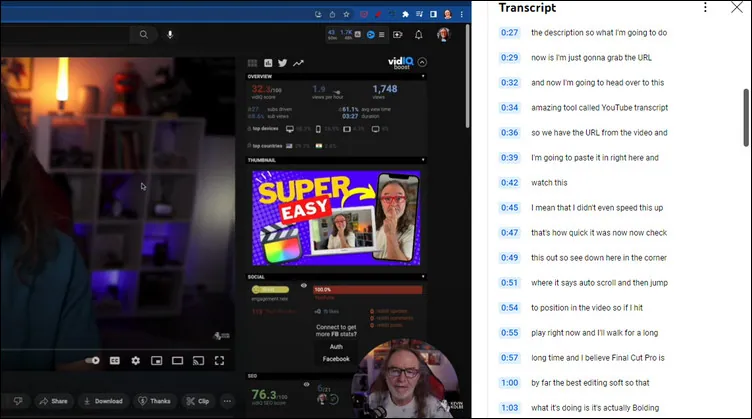The height and width of the screenshot is (419, 752).
Task: Click the YouTube Create video icon
Action: coord(398,35)
